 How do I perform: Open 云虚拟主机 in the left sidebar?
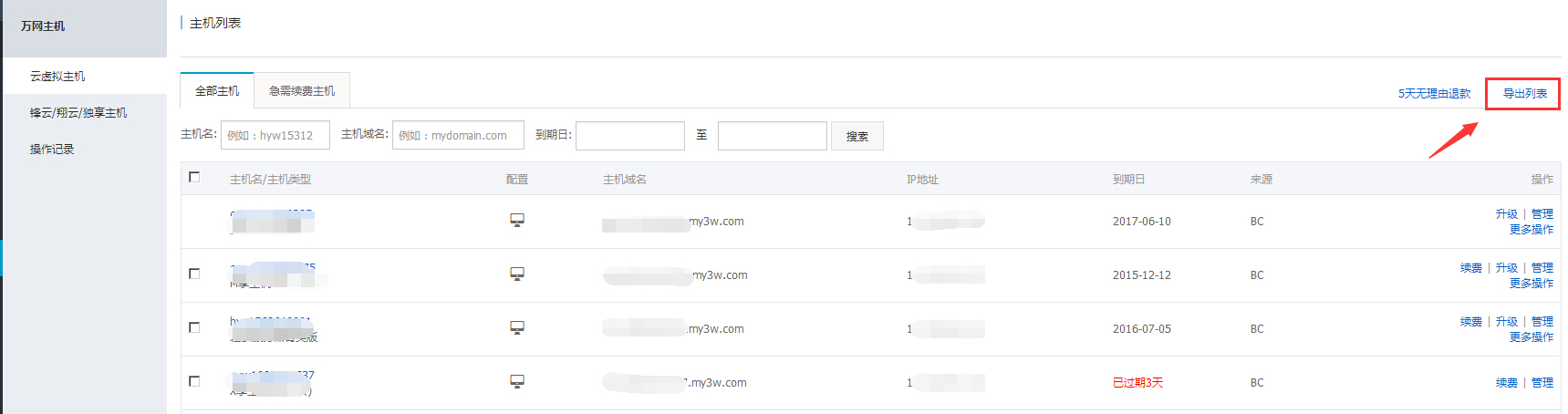pyautogui.click(x=57, y=77)
